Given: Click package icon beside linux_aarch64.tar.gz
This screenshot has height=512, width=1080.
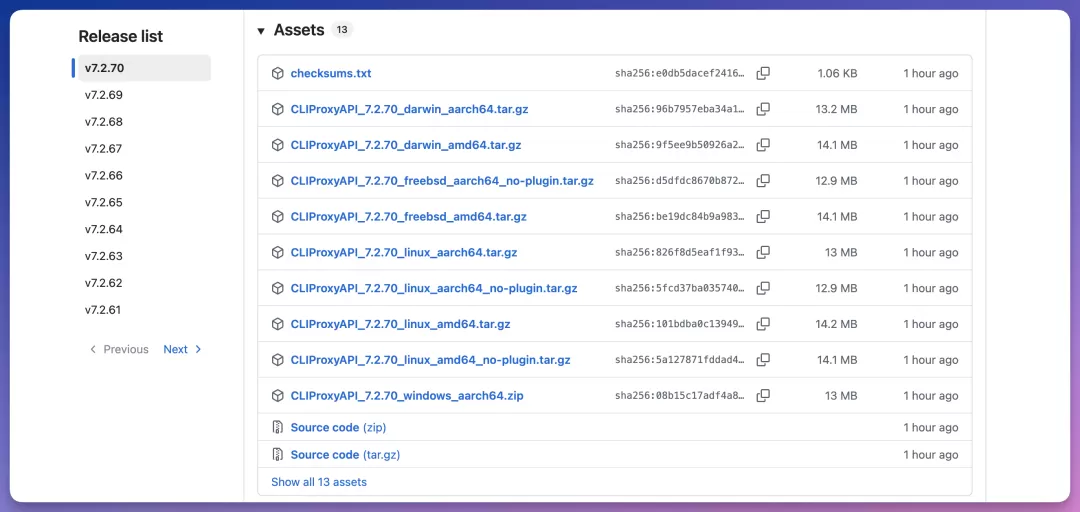Looking at the screenshot, I should coord(278,252).
